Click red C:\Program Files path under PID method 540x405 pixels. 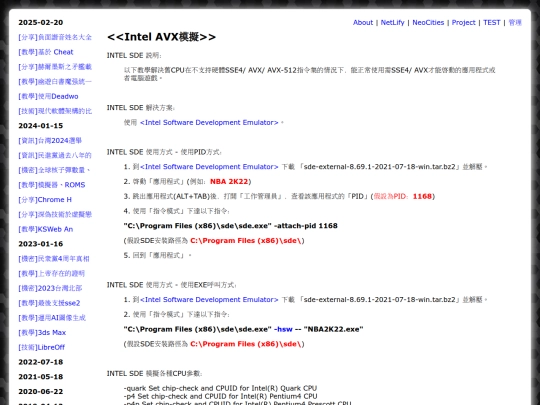[246, 241]
